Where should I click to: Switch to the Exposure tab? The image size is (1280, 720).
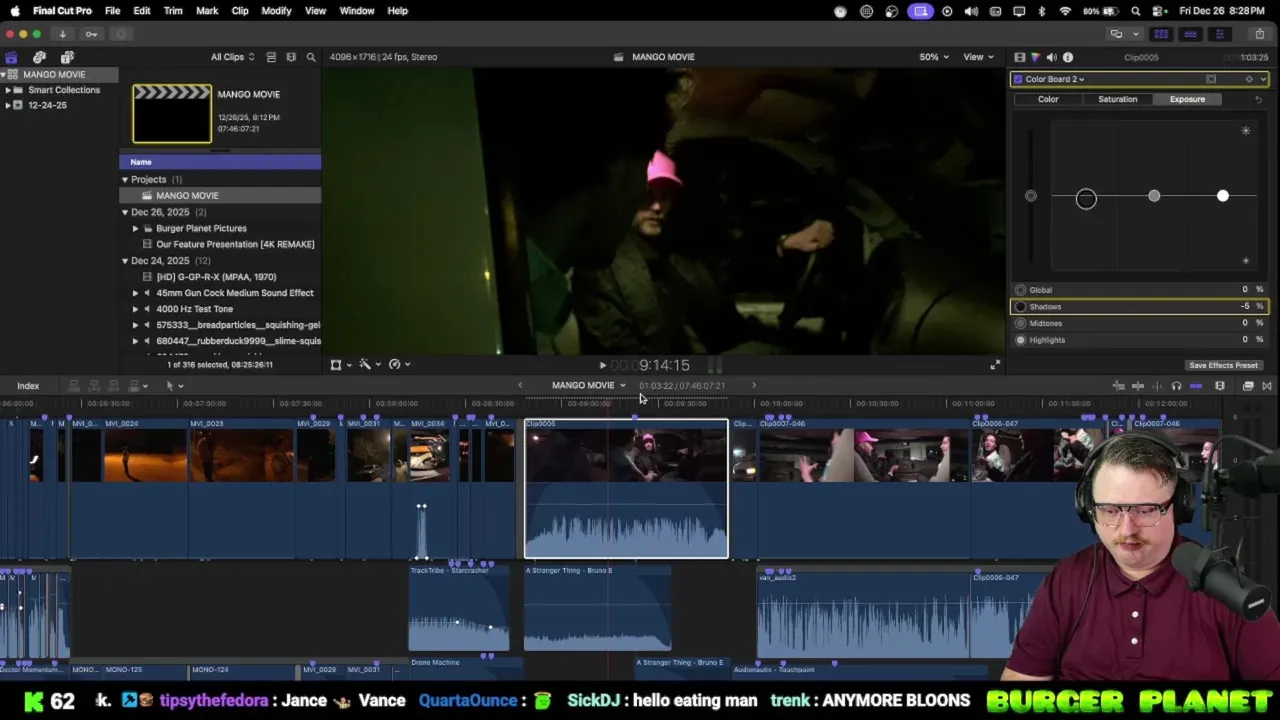pyautogui.click(x=1187, y=100)
